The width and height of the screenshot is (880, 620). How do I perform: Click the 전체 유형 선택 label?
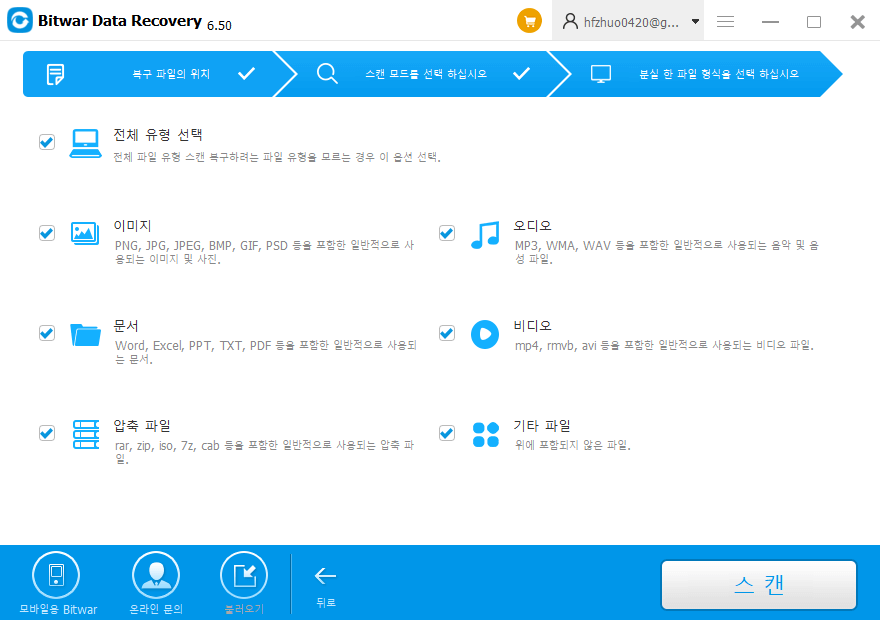(158, 135)
